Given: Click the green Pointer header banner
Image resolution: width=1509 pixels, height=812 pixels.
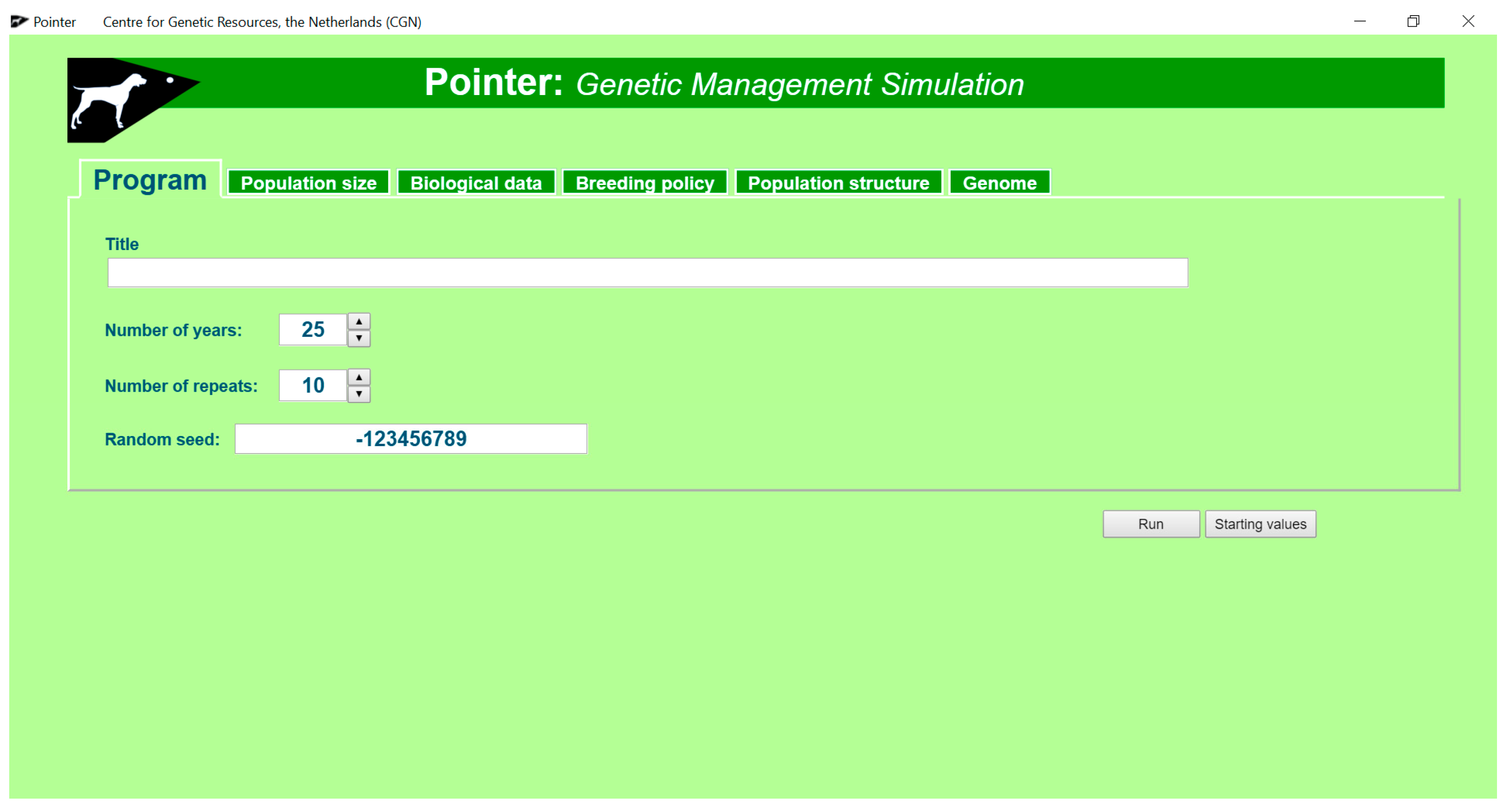Looking at the screenshot, I should click(x=820, y=83).
